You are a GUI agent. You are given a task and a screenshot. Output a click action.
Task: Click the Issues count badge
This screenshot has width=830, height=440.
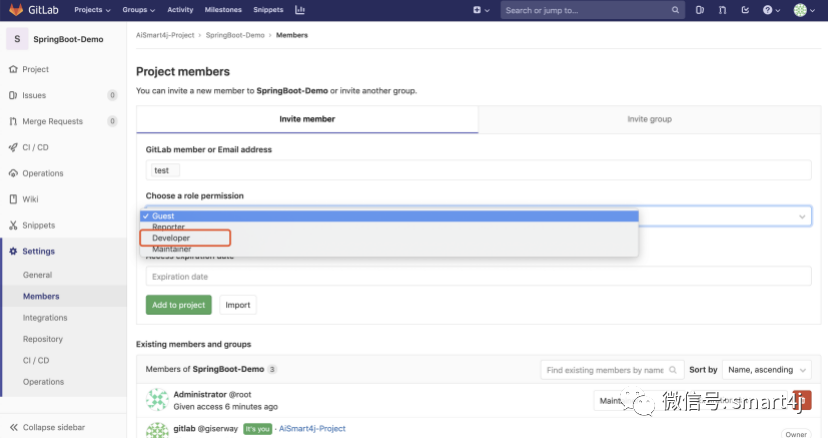click(112, 95)
